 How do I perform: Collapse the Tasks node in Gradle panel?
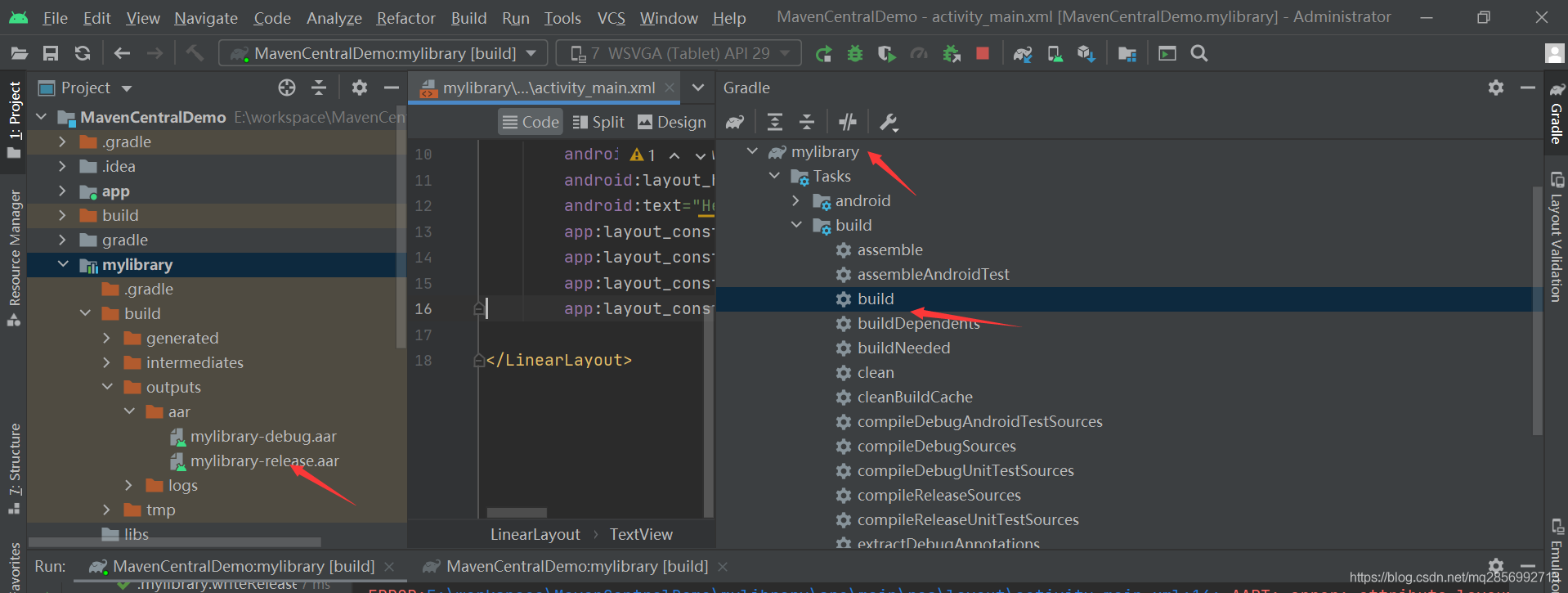774,176
